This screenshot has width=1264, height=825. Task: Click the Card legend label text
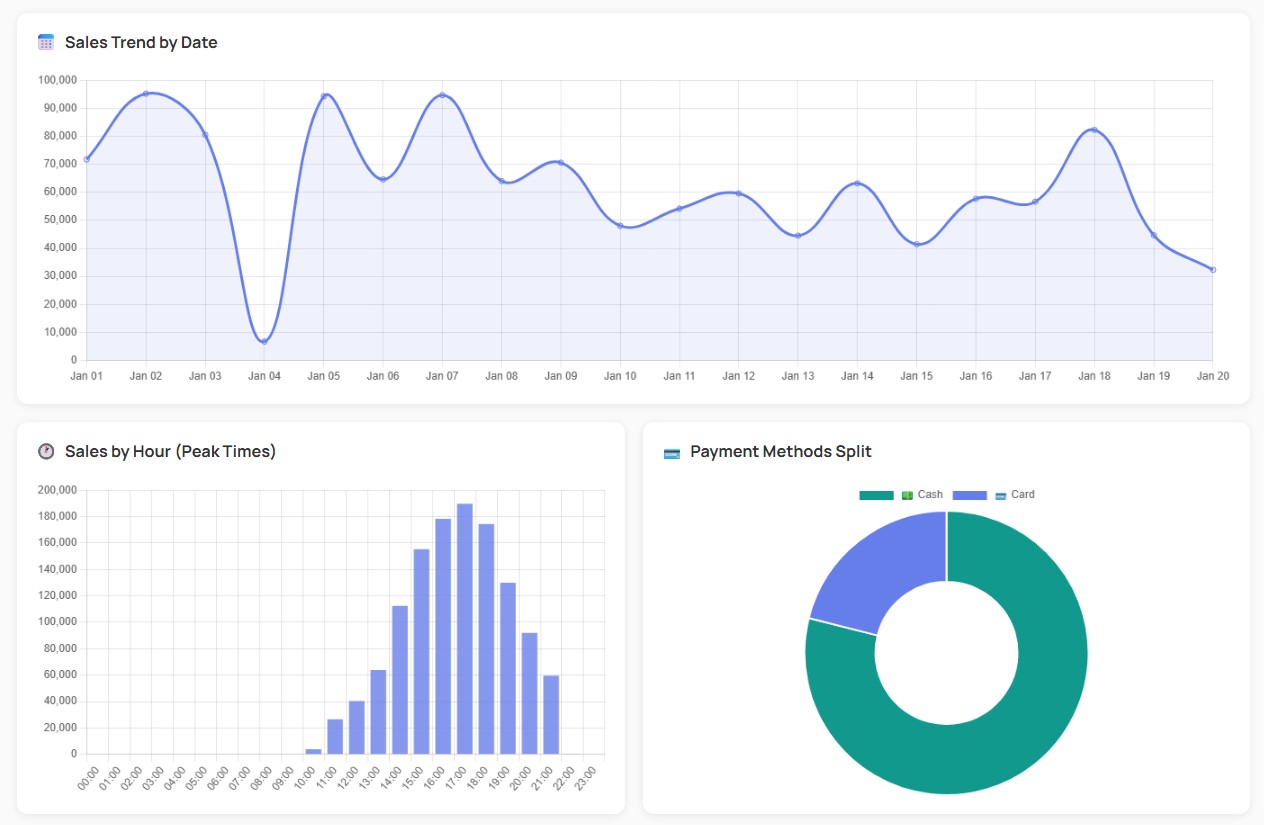click(1022, 494)
